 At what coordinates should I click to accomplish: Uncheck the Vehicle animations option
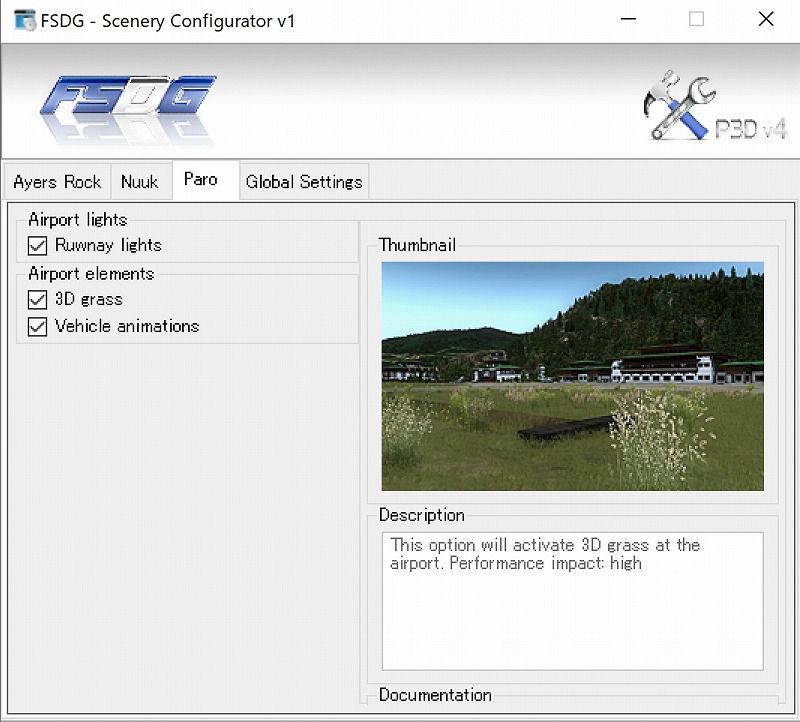[x=37, y=327]
